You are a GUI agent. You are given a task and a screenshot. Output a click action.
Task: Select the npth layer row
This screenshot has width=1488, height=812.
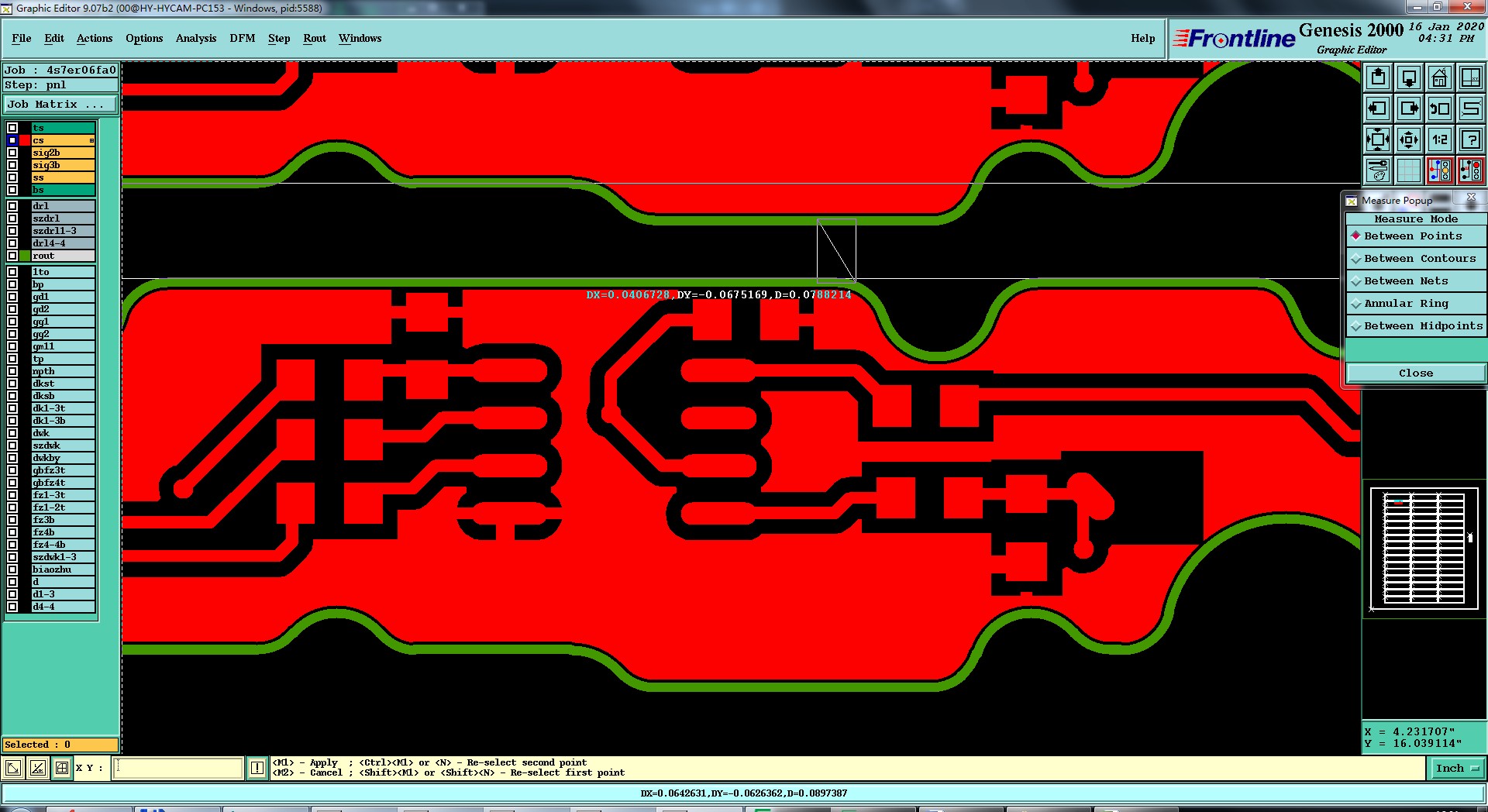click(x=63, y=371)
